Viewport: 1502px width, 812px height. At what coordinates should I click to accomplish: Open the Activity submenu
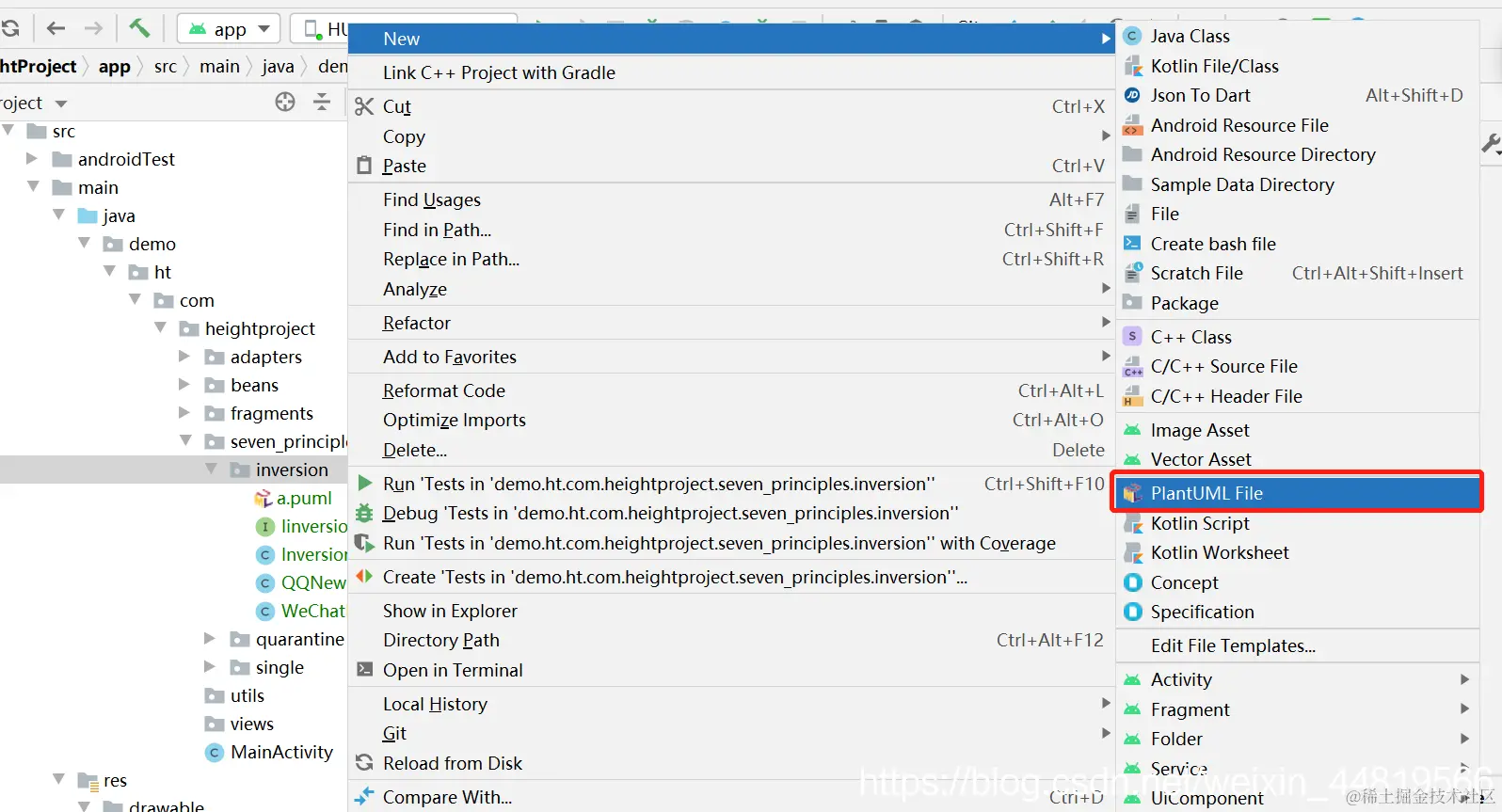[x=1298, y=679]
